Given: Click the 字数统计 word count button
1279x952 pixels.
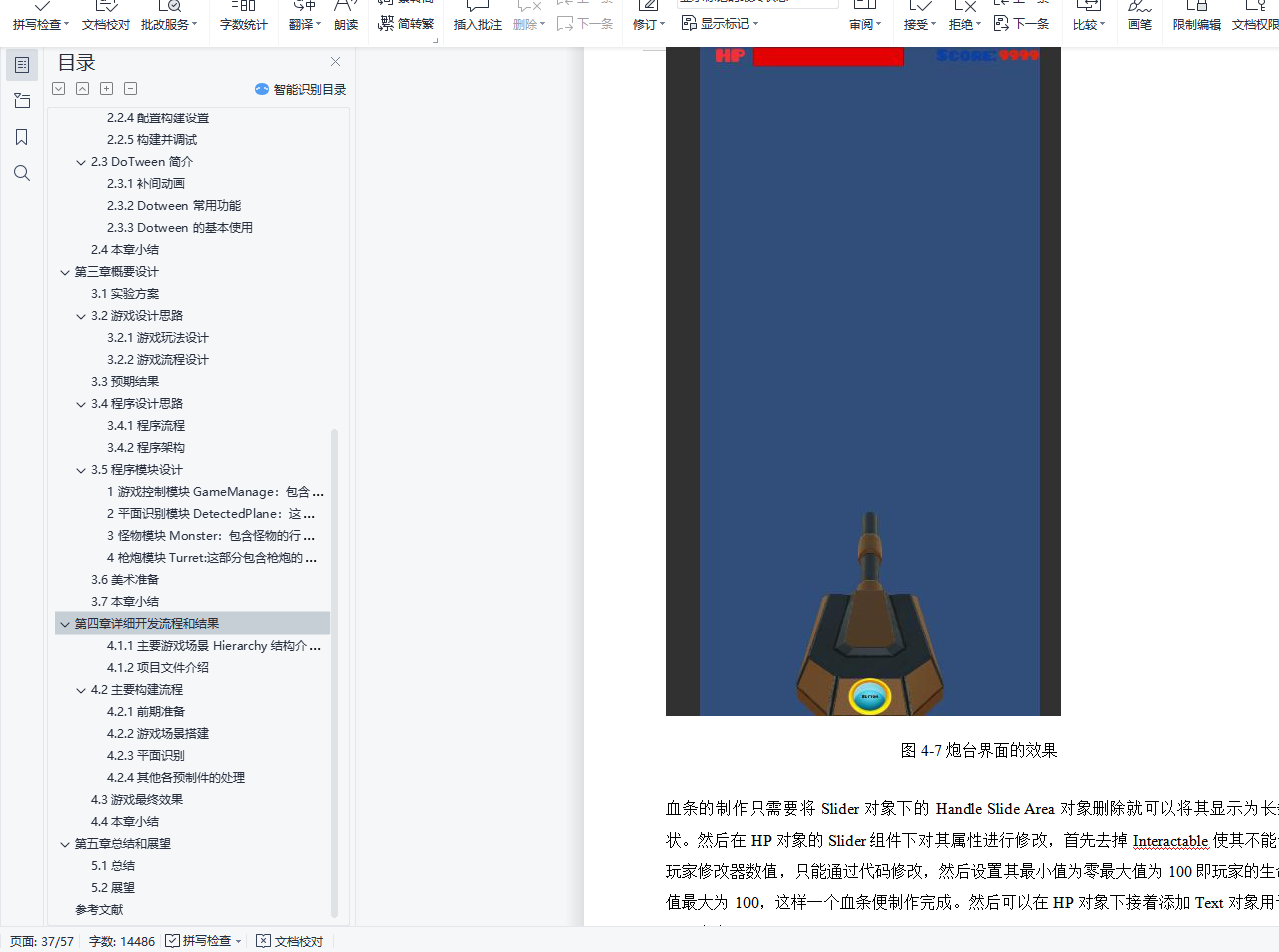Looking at the screenshot, I should [244, 24].
